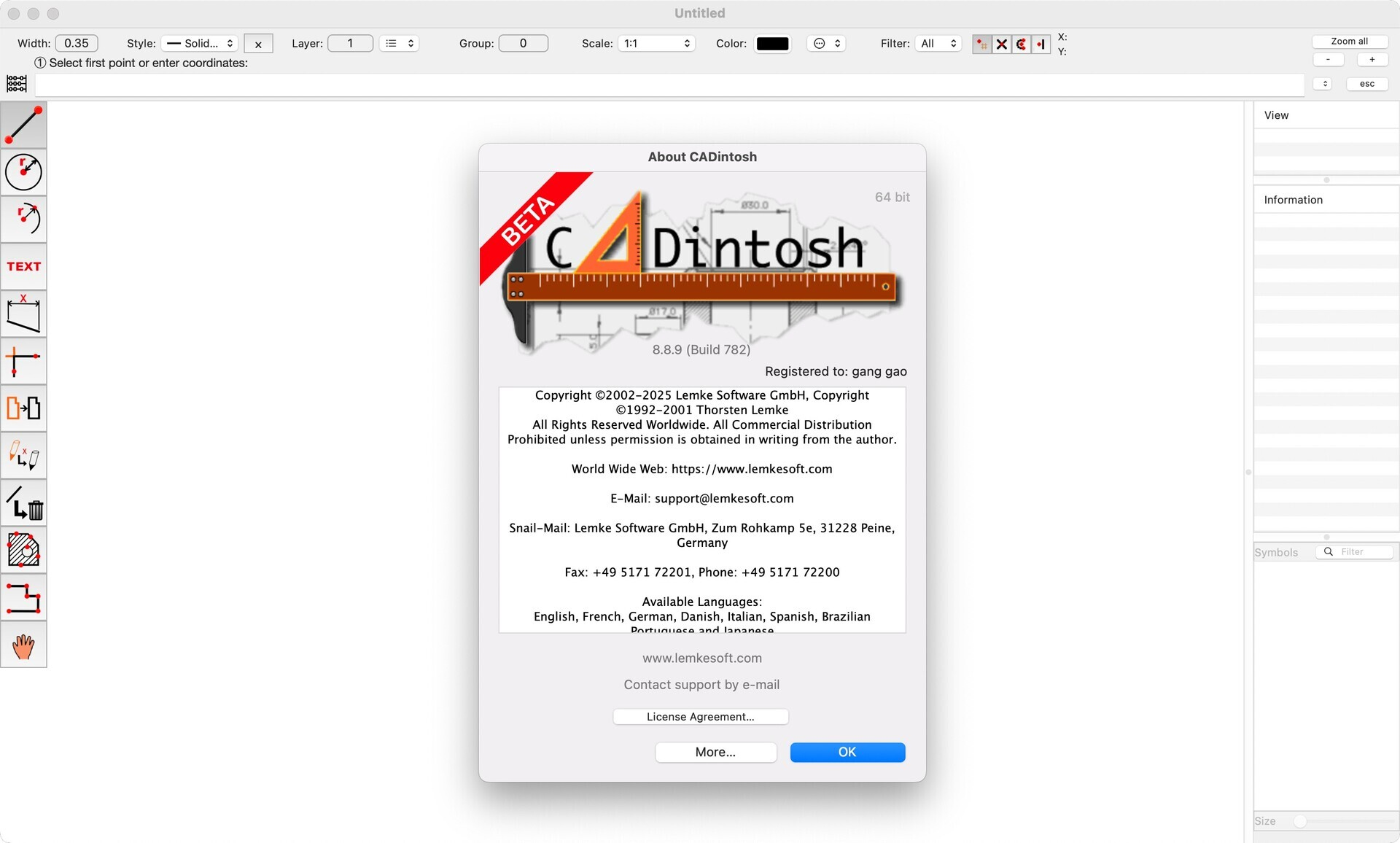Click the Information panel header
This screenshot has height=843, width=1400.
click(1326, 200)
